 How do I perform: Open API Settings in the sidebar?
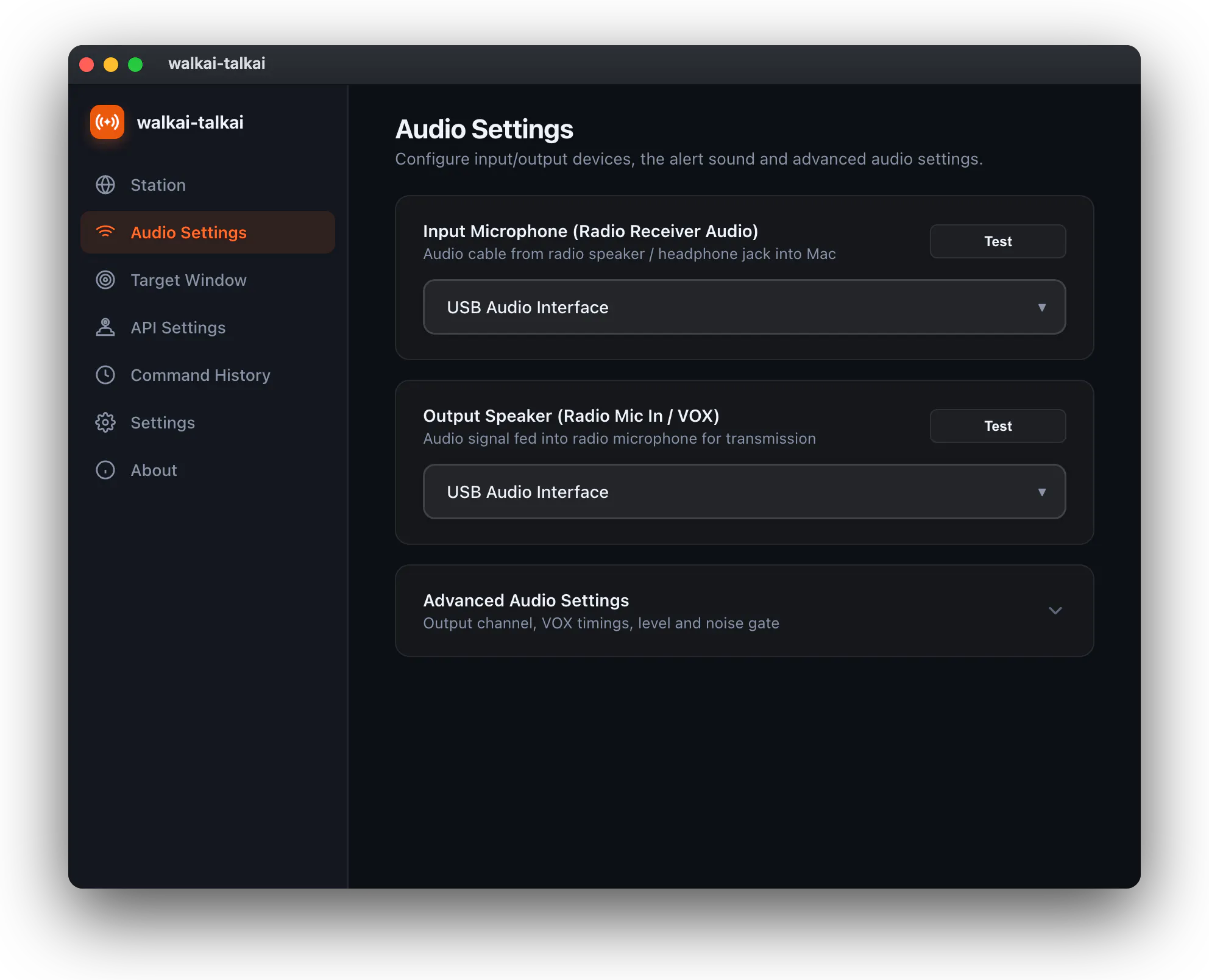tap(208, 327)
